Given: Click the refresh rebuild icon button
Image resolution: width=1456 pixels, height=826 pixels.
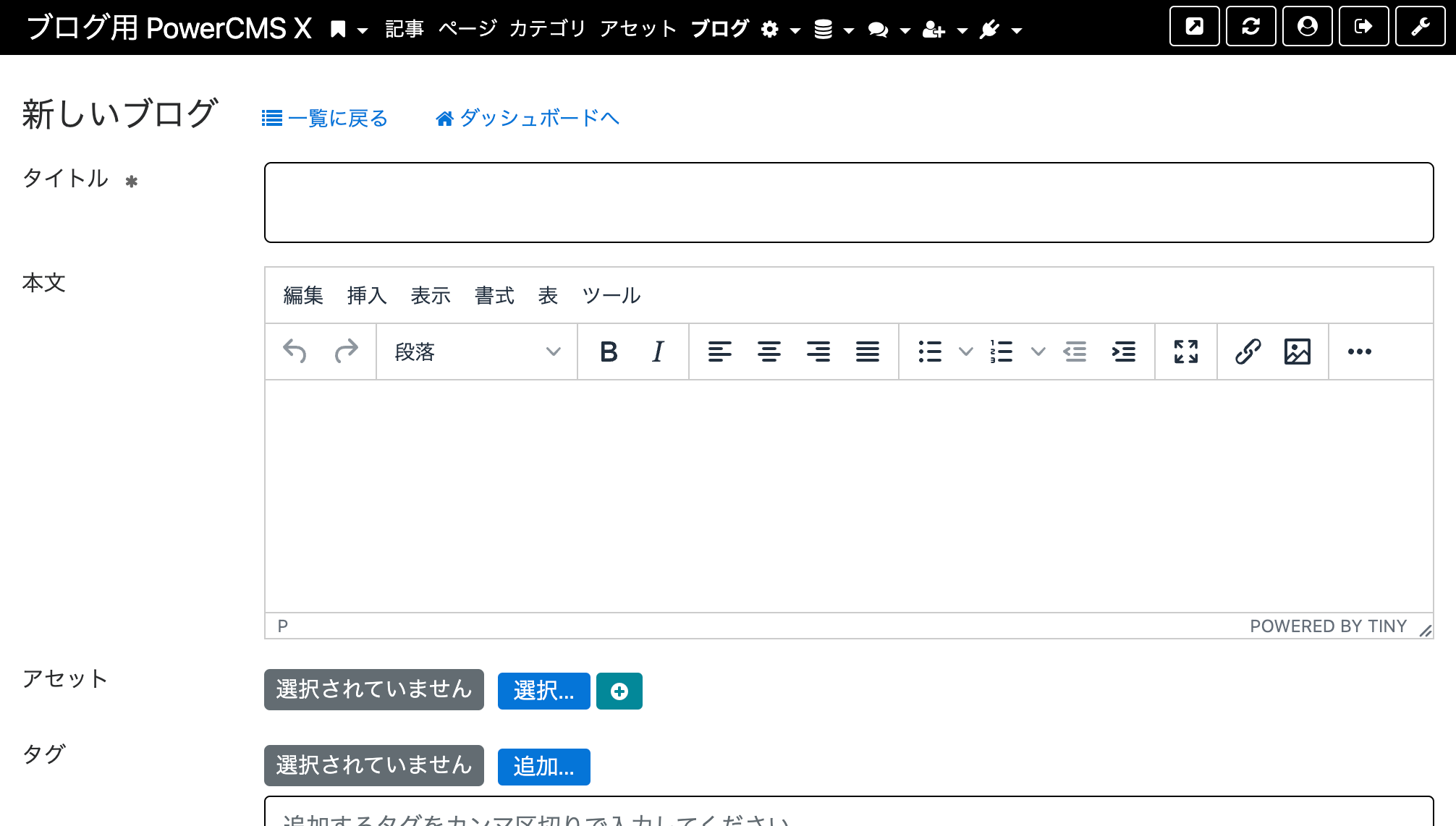Looking at the screenshot, I should tap(1251, 27).
